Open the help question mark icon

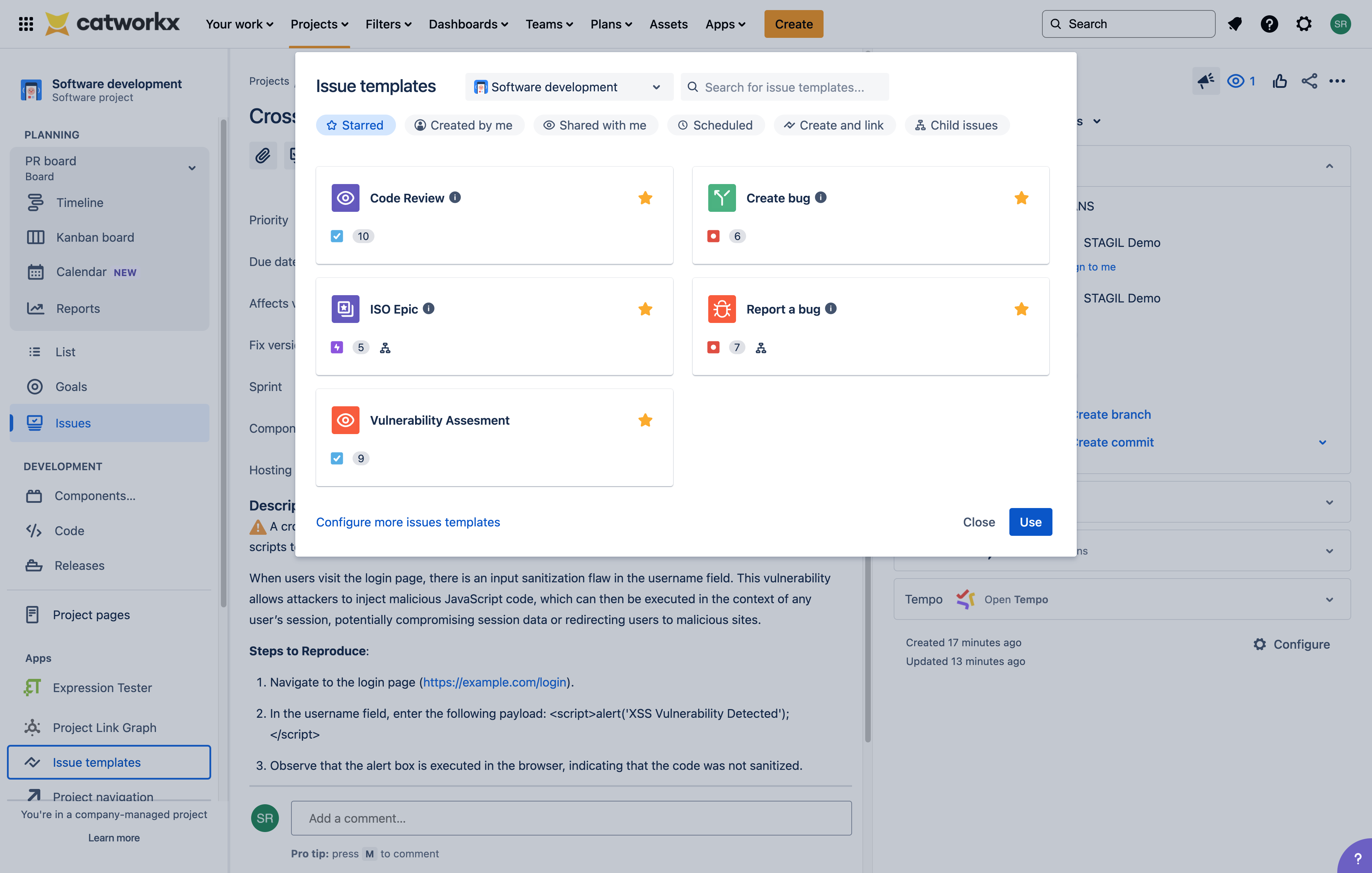click(x=1269, y=24)
